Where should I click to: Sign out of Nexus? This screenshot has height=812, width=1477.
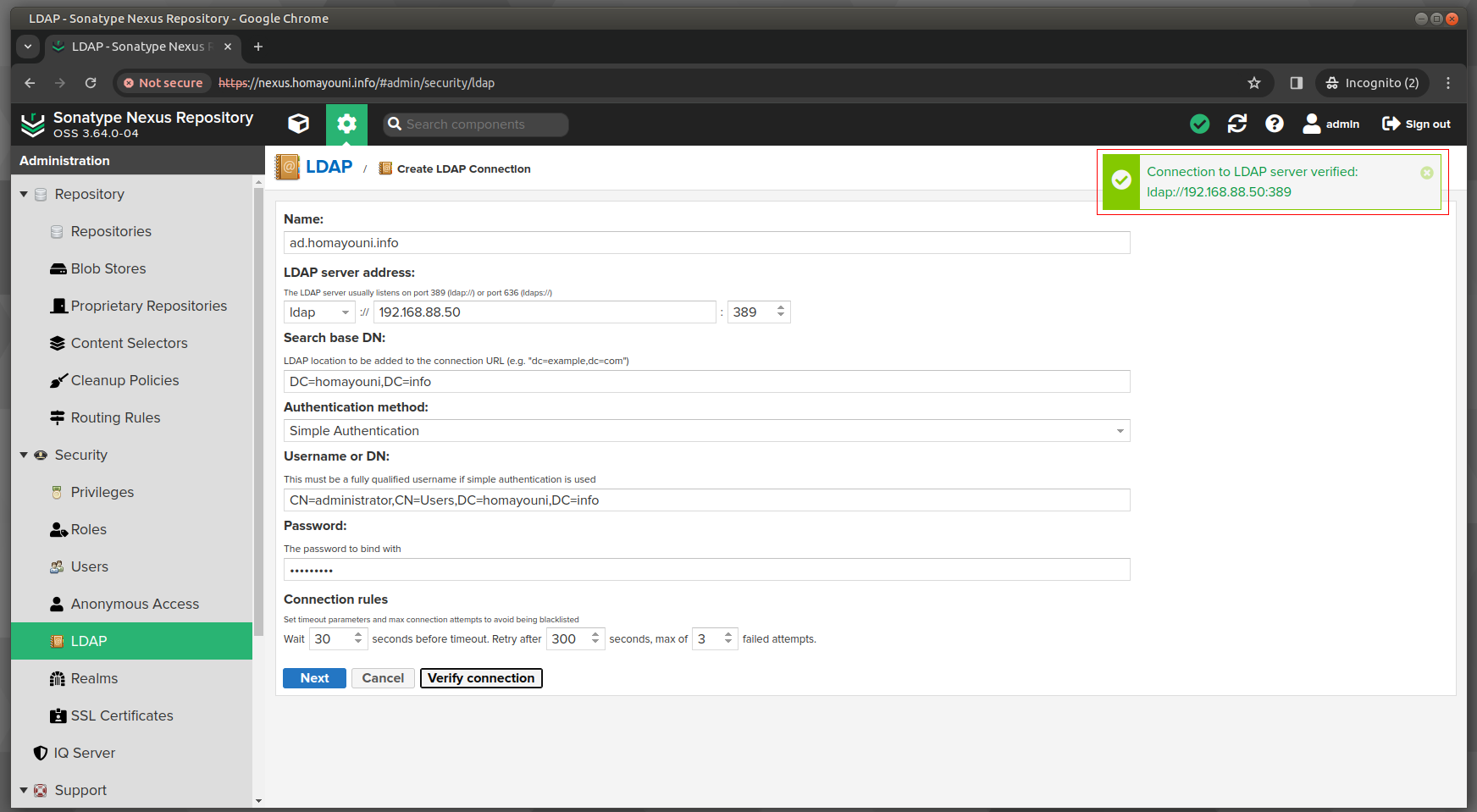(1416, 124)
